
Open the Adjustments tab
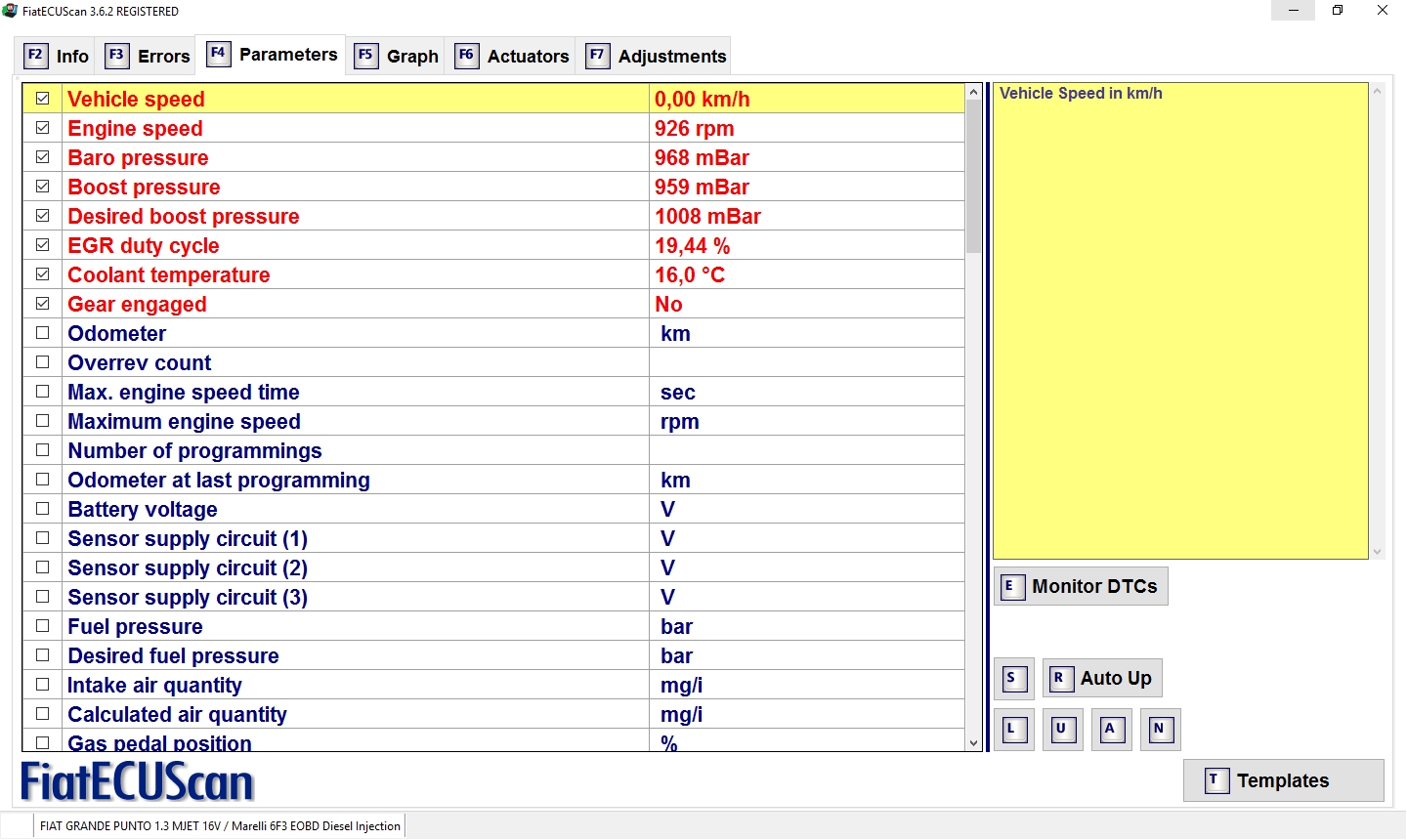click(x=655, y=56)
